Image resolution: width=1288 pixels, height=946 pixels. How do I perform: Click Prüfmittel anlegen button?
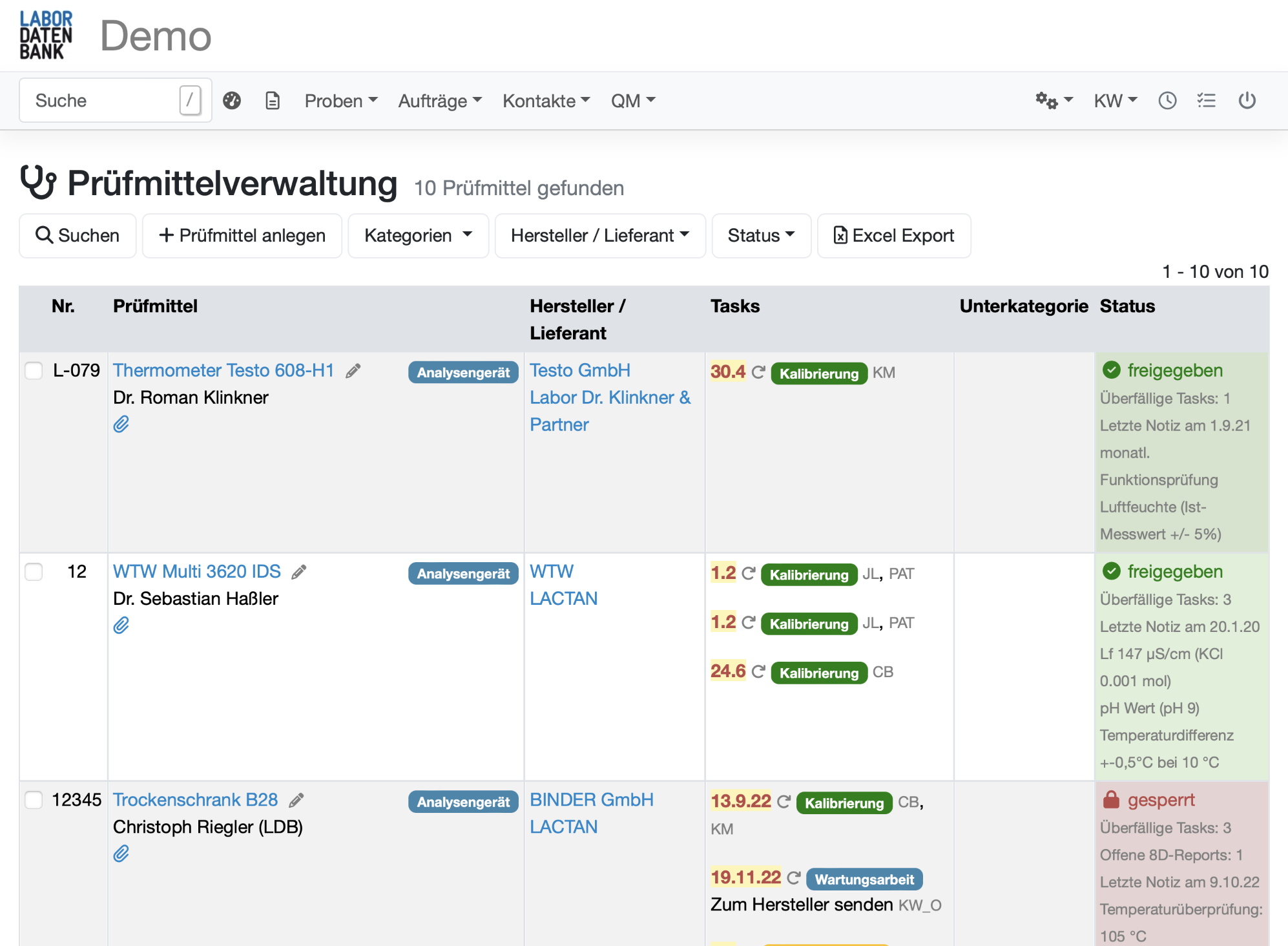click(x=242, y=235)
